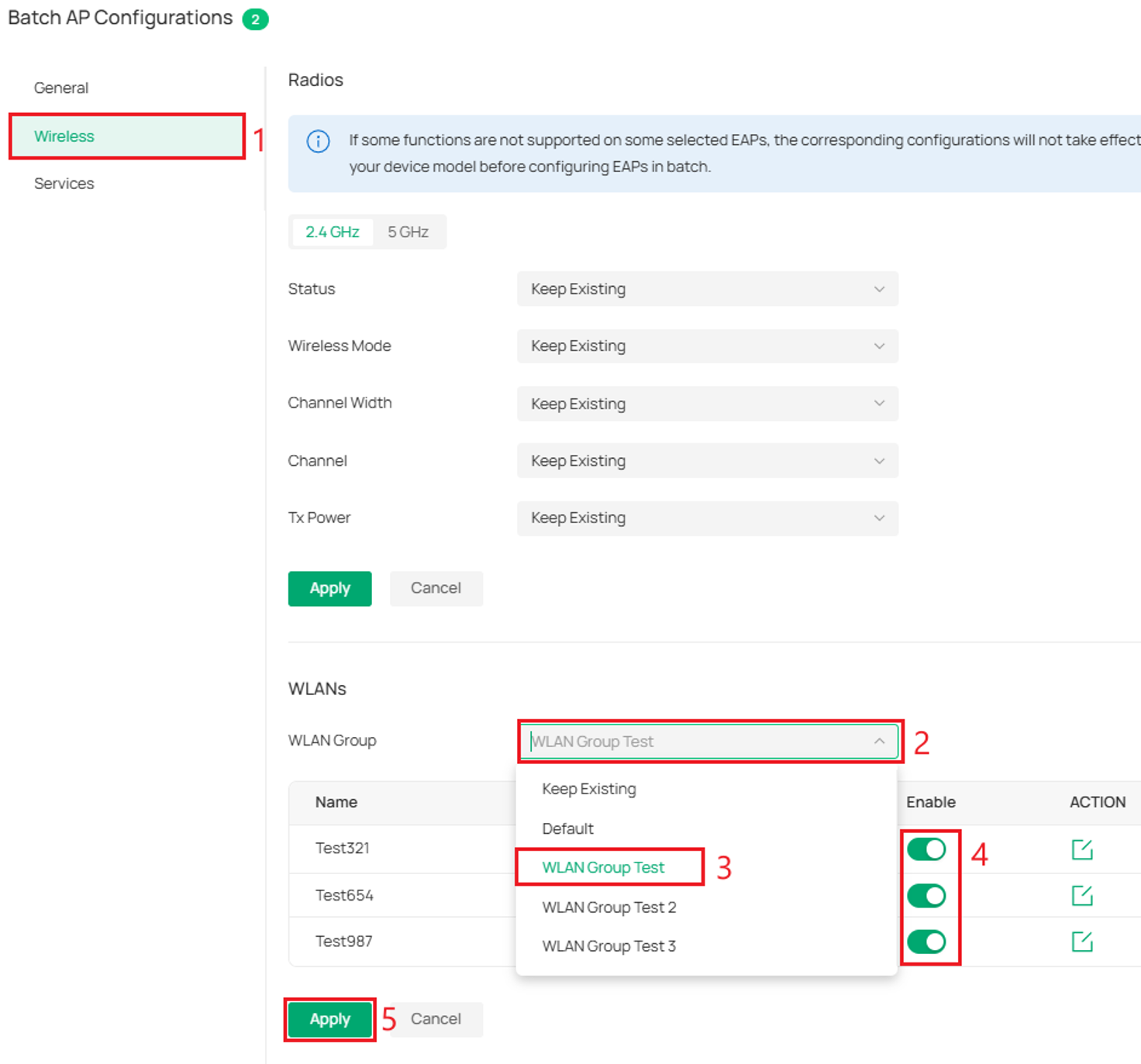Image resolution: width=1141 pixels, height=1064 pixels.
Task: Click the Name column header
Action: [336, 802]
